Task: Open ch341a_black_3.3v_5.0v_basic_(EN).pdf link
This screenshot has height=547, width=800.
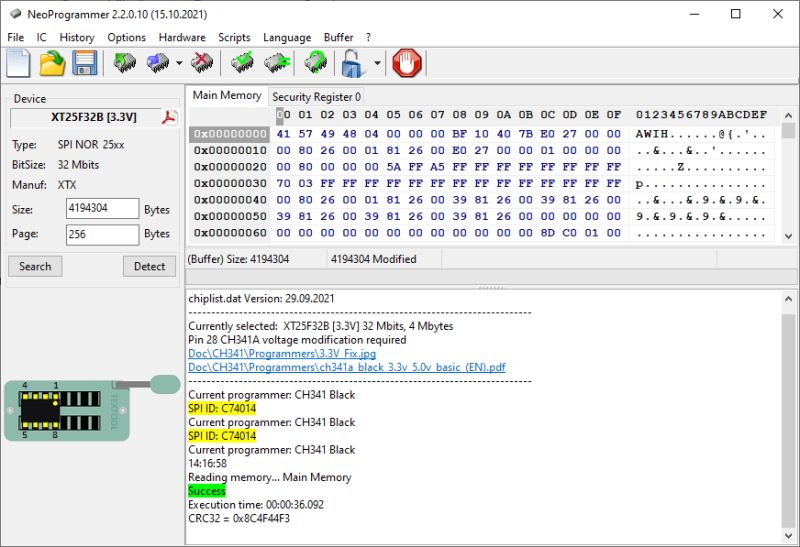Action: [347, 367]
